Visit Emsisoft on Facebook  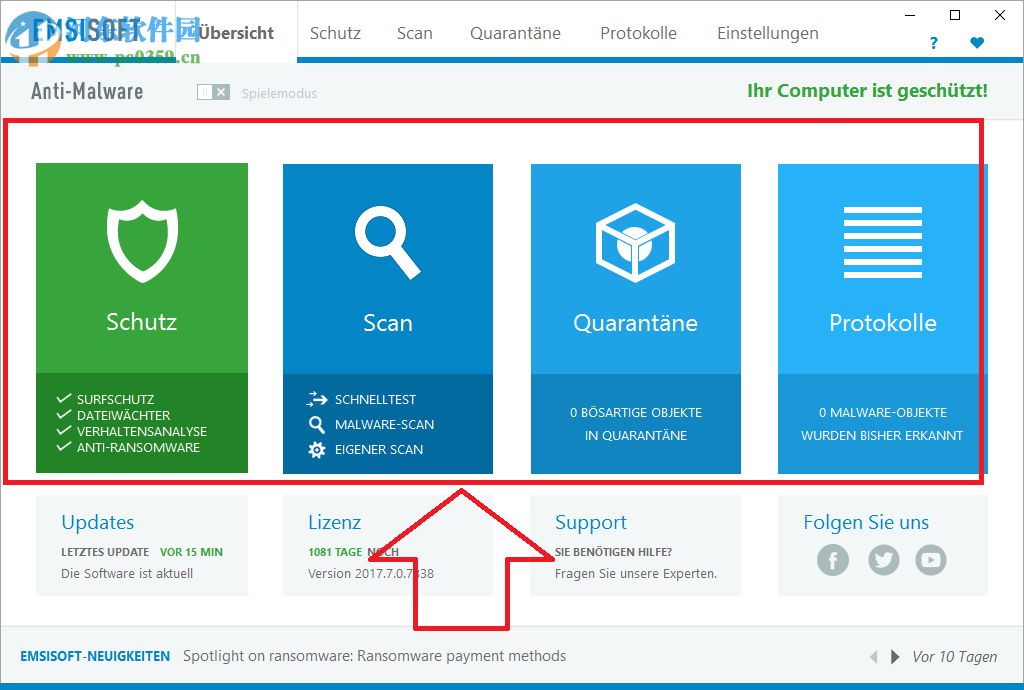tap(833, 560)
